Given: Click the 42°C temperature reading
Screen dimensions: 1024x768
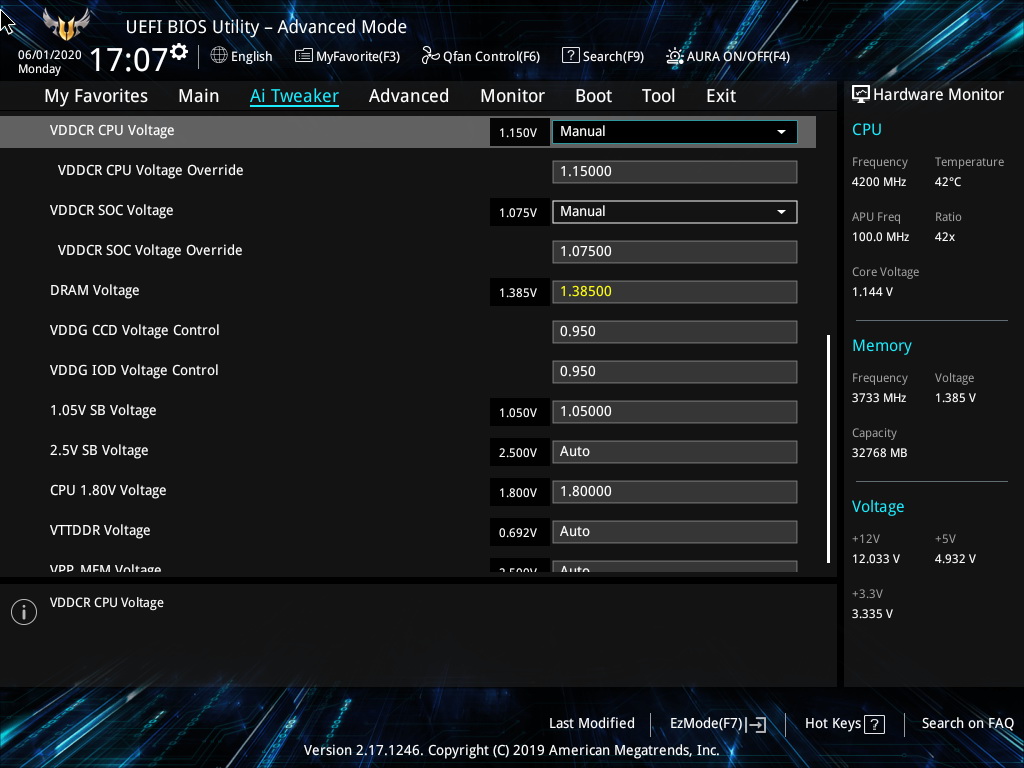Looking at the screenshot, I should (948, 182).
